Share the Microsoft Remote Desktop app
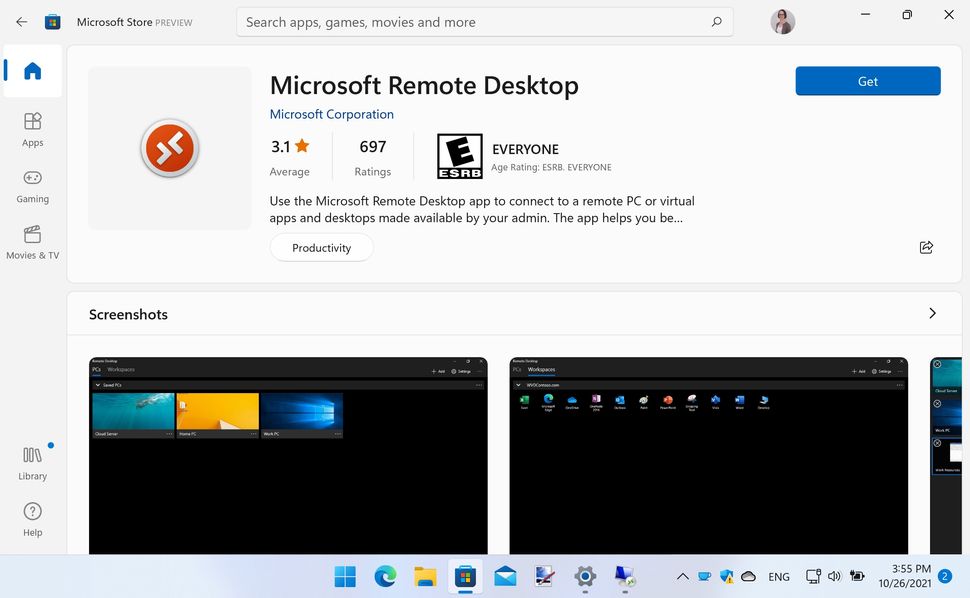970x598 pixels. tap(926, 247)
